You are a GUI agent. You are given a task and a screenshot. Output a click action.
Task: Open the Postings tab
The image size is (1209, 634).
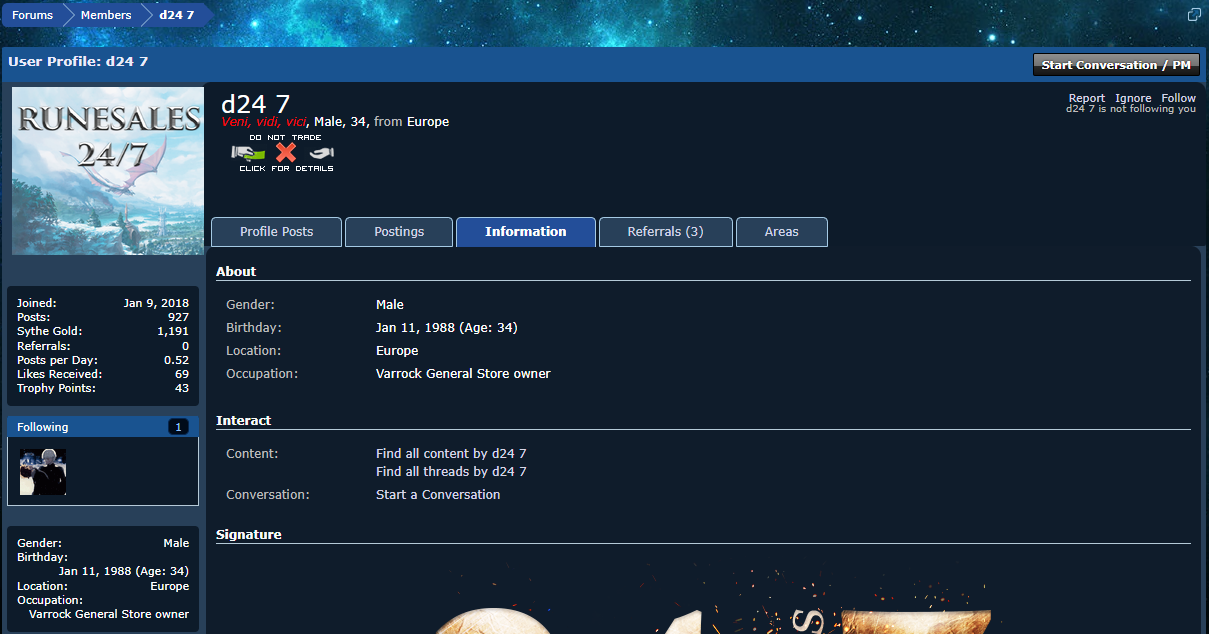pyautogui.click(x=399, y=232)
